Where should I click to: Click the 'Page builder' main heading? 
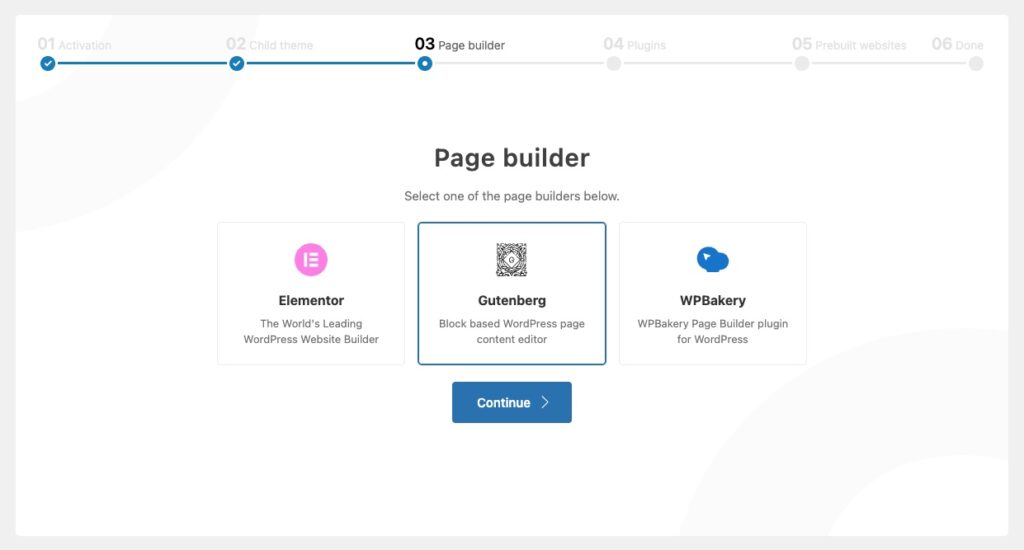[511, 158]
